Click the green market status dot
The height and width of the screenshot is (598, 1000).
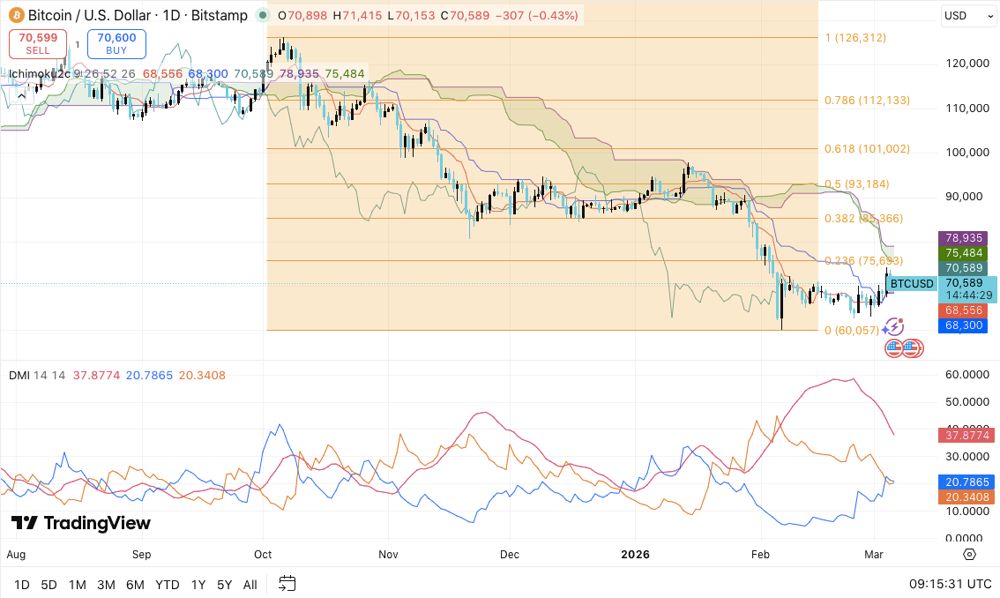[x=262, y=16]
